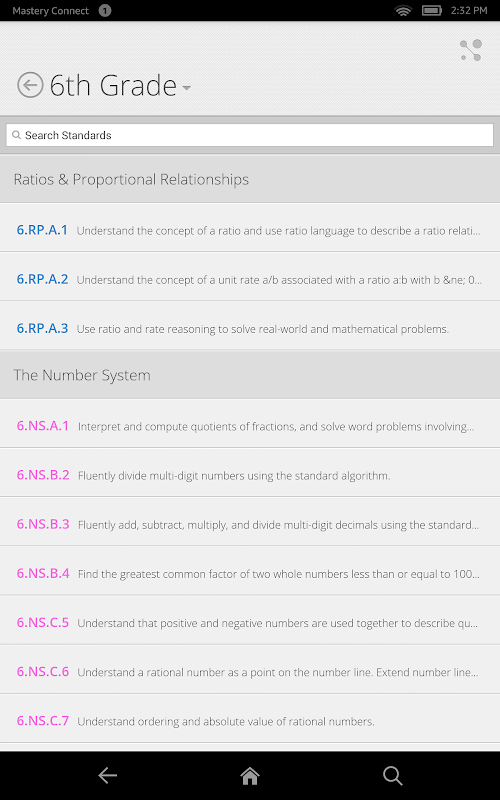The image size is (500, 800).
Task: Click into the Search Standards field
Action: [x=250, y=135]
